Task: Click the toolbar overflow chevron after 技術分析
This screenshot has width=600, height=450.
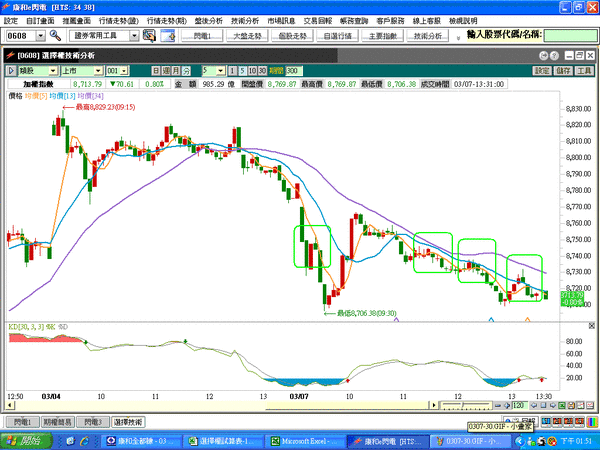Action: point(458,38)
